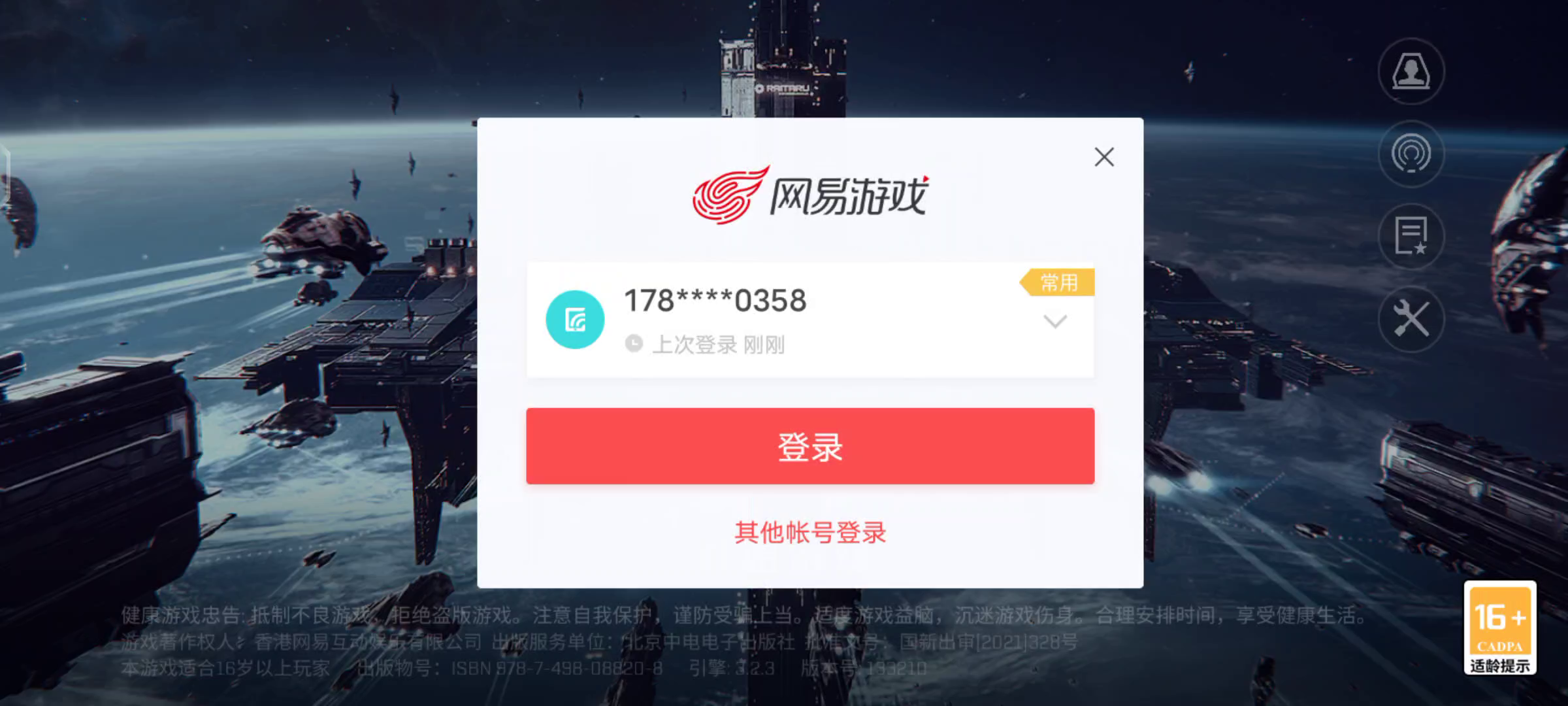Click the teal account avatar icon
The image size is (1568, 706).
click(x=575, y=320)
